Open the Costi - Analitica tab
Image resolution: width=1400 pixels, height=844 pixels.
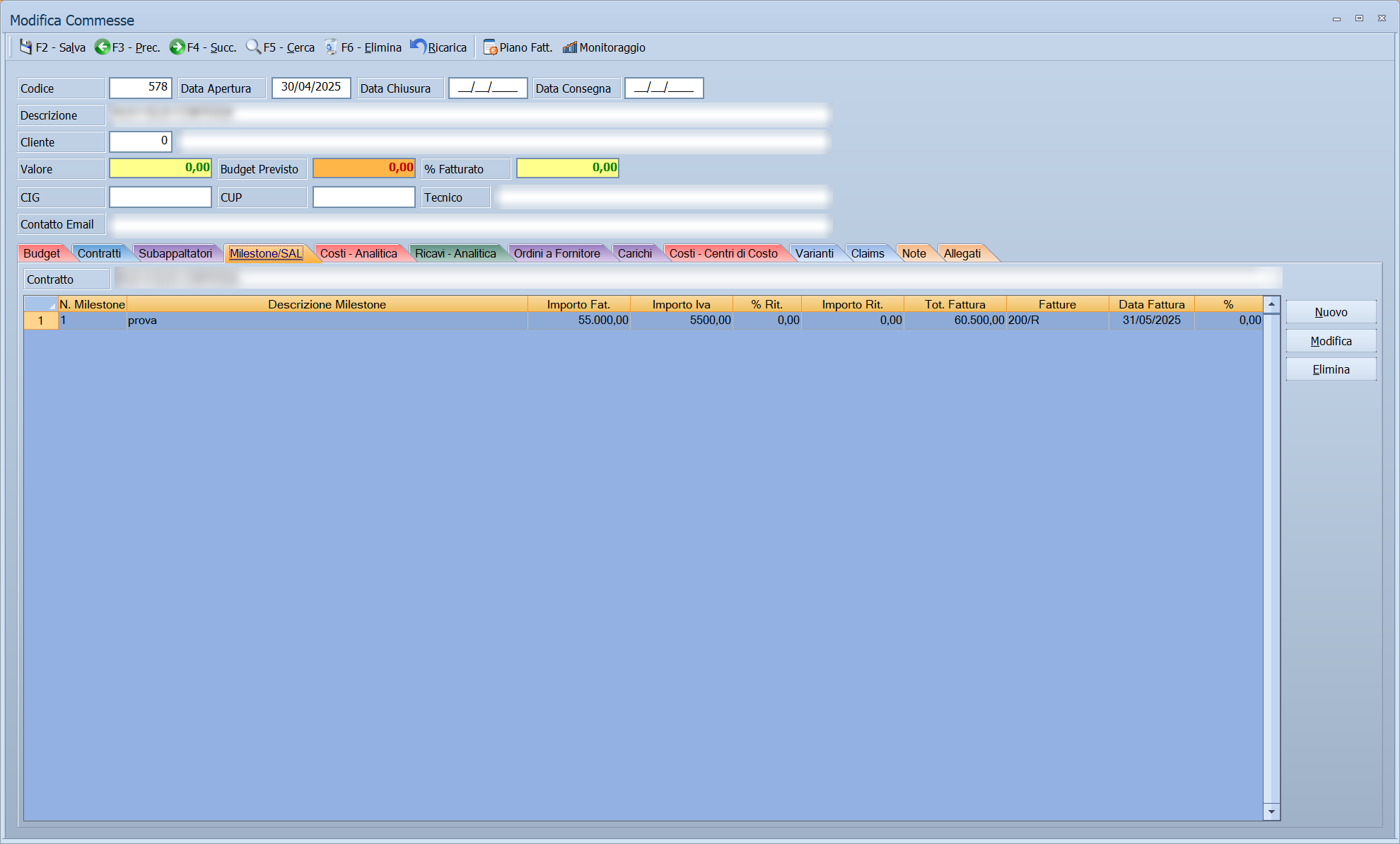pos(358,253)
